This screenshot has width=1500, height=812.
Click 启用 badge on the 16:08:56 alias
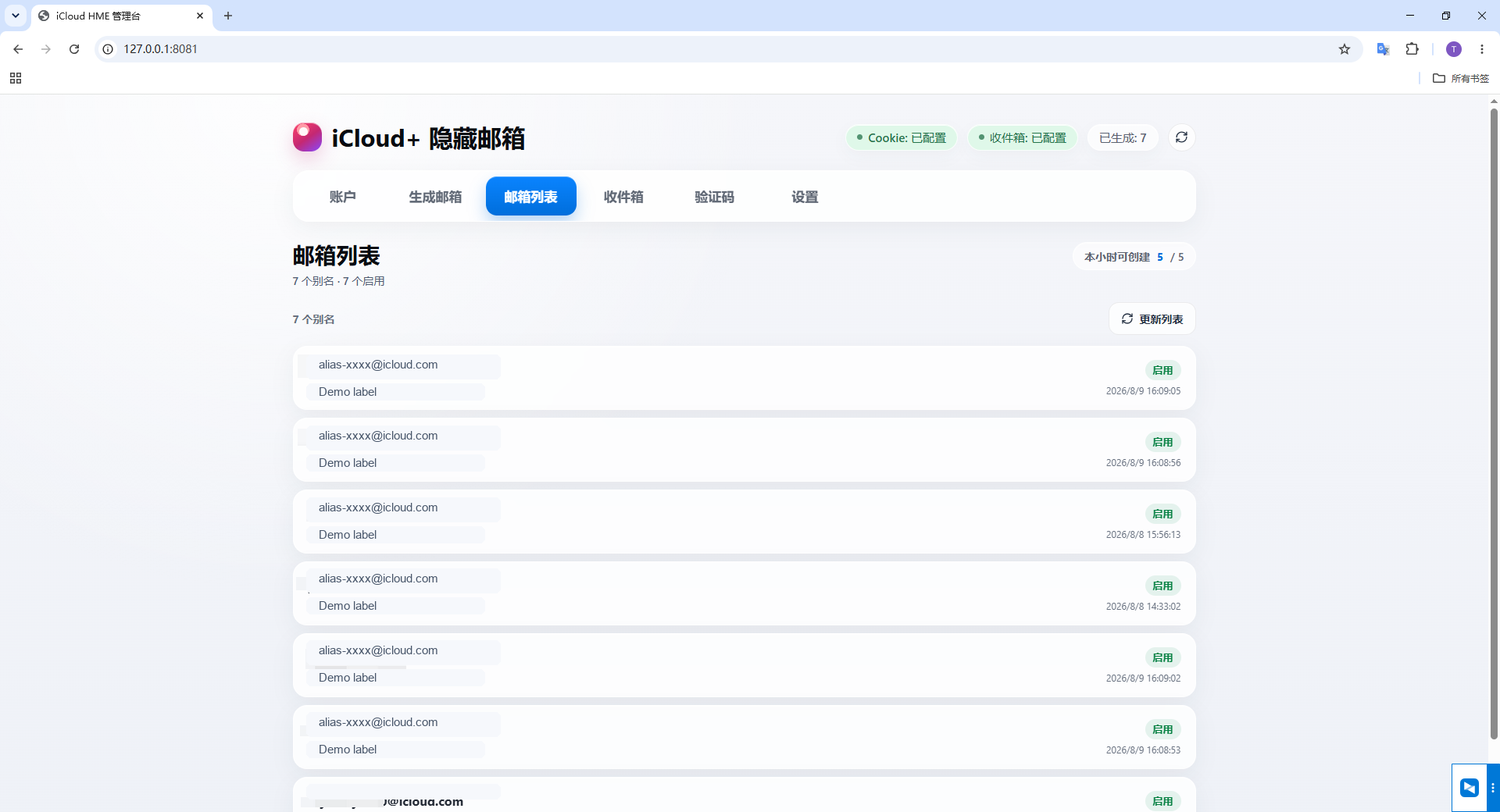1162,443
